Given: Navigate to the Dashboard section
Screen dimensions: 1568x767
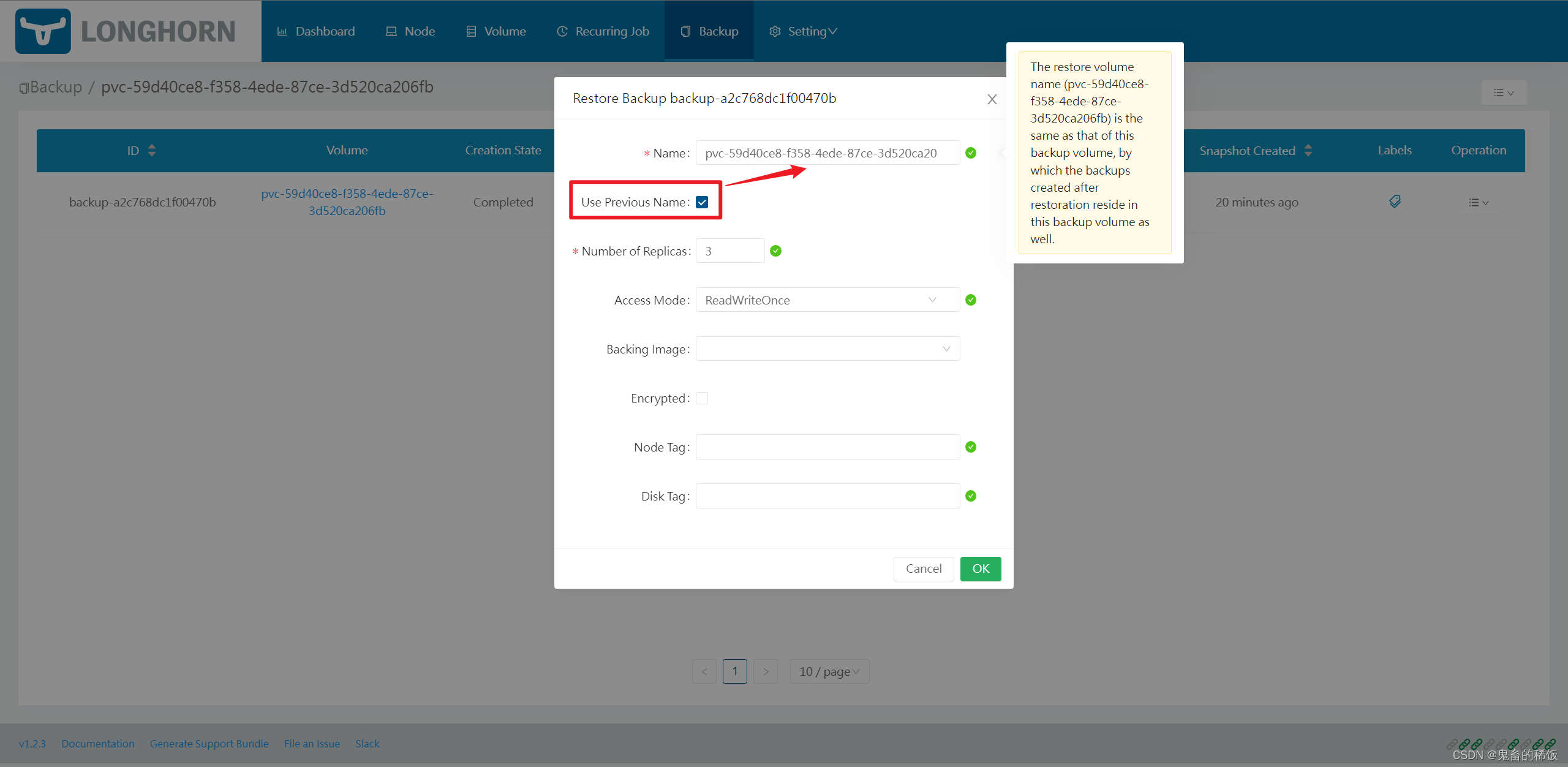Looking at the screenshot, I should click(315, 31).
